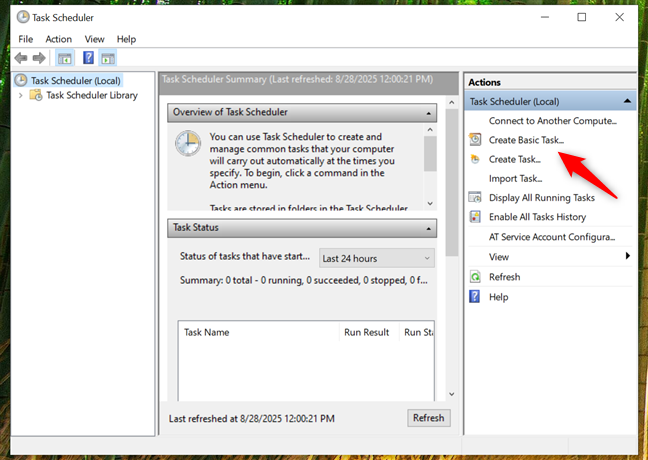The width and height of the screenshot is (648, 460).
Task: Click the Task Scheduler Library folder icon
Action: click(36, 95)
